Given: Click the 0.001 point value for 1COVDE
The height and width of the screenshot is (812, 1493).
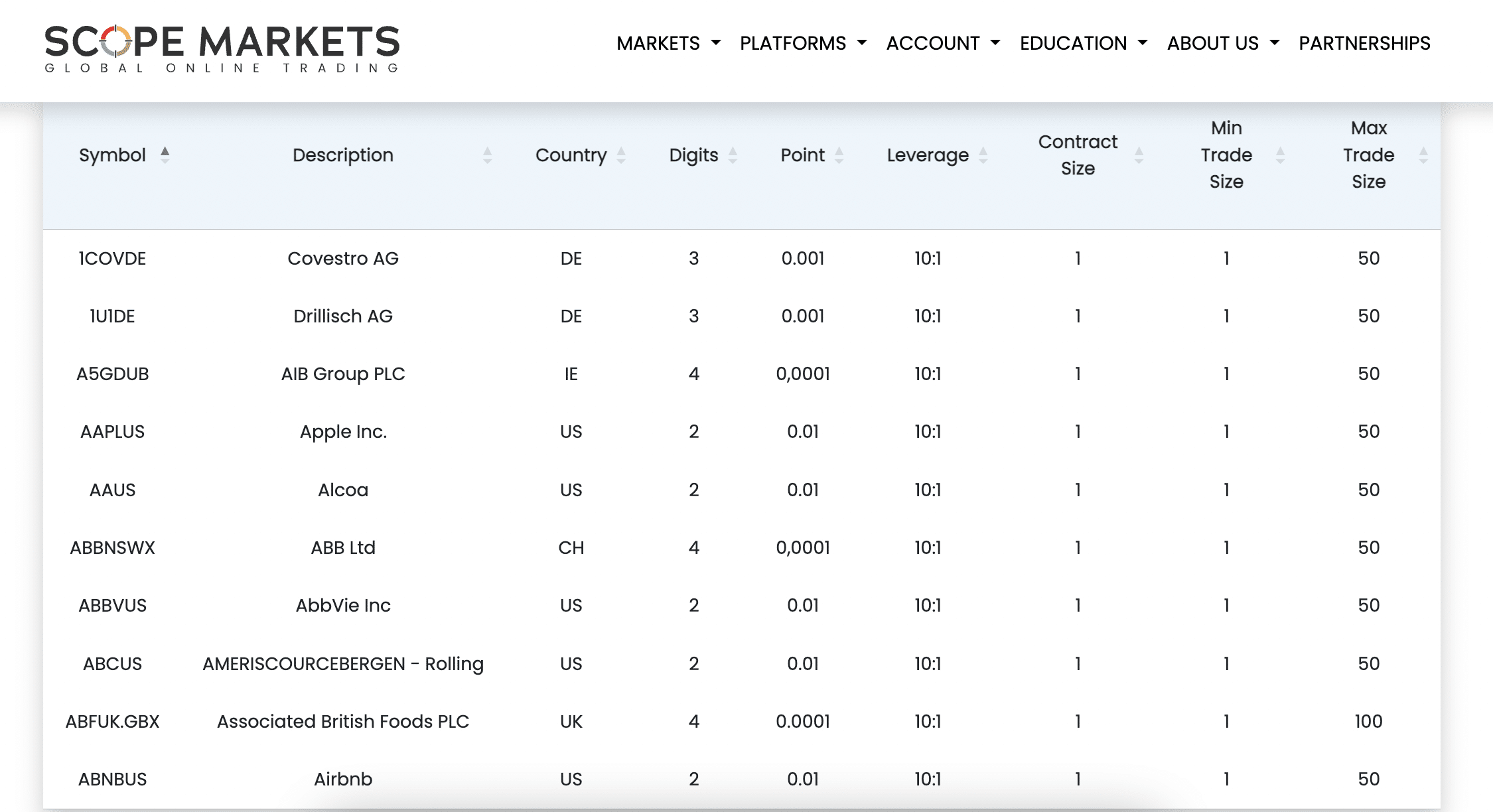Looking at the screenshot, I should pyautogui.click(x=803, y=259).
